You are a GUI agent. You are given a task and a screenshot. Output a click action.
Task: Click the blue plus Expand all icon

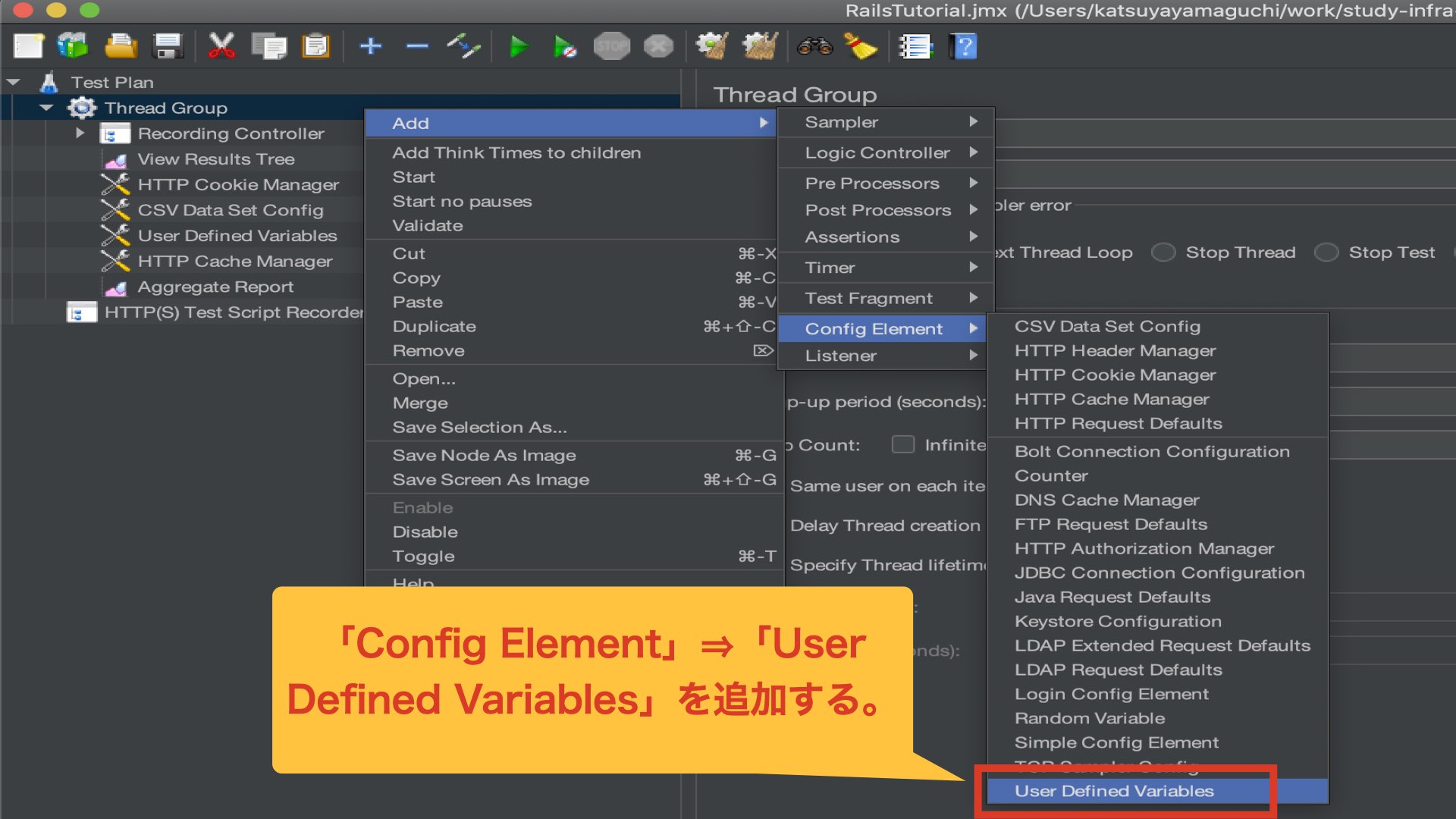coord(370,47)
